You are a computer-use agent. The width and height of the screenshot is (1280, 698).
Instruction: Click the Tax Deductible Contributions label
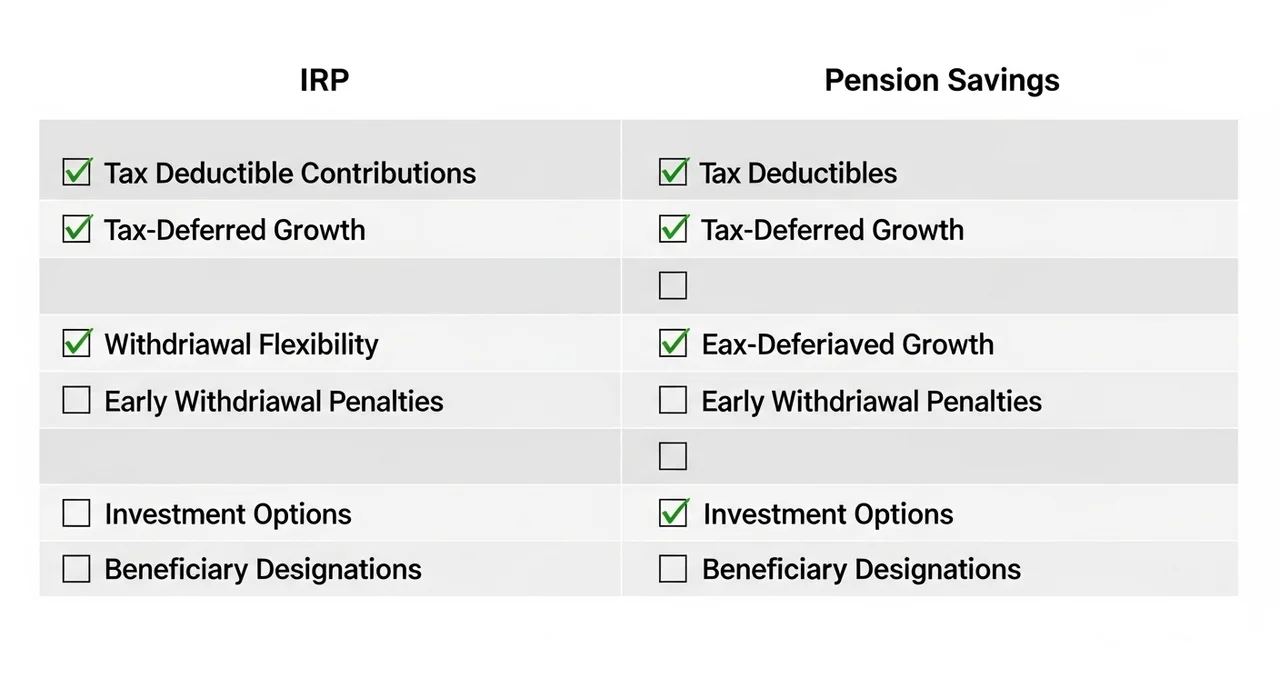click(x=290, y=173)
